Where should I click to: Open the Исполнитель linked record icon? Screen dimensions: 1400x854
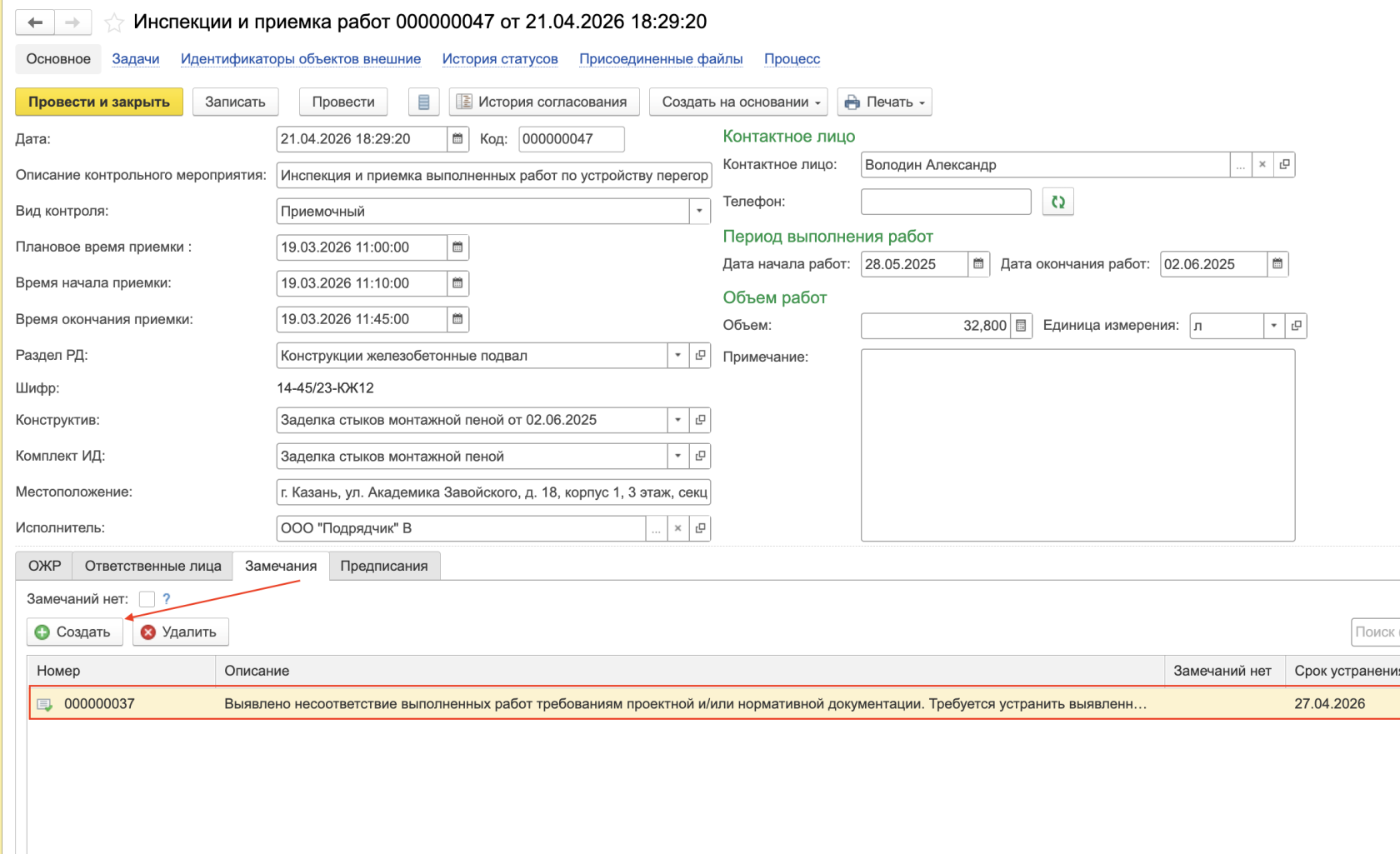pyautogui.click(x=700, y=528)
